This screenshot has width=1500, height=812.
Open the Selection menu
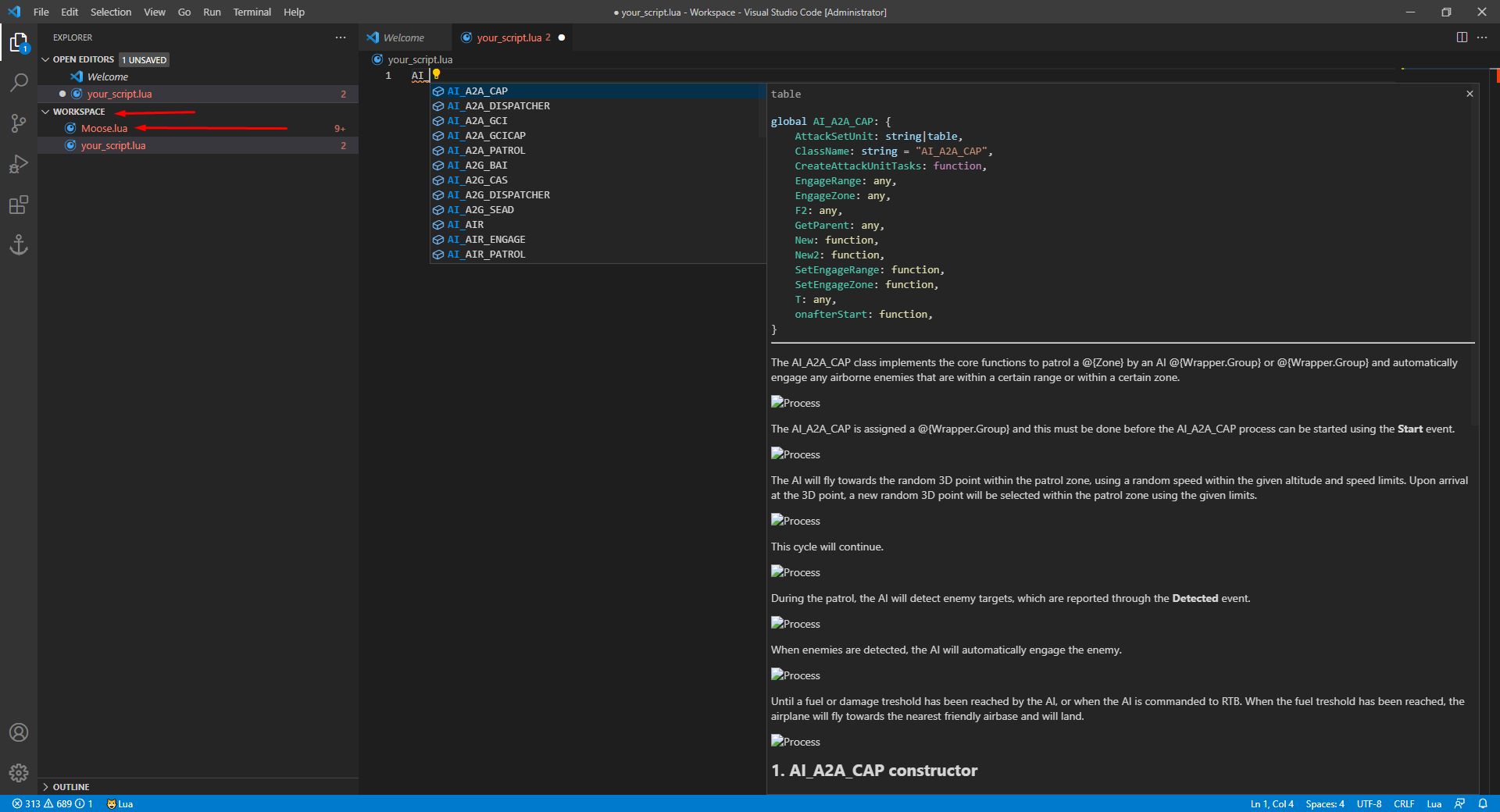tap(111, 12)
